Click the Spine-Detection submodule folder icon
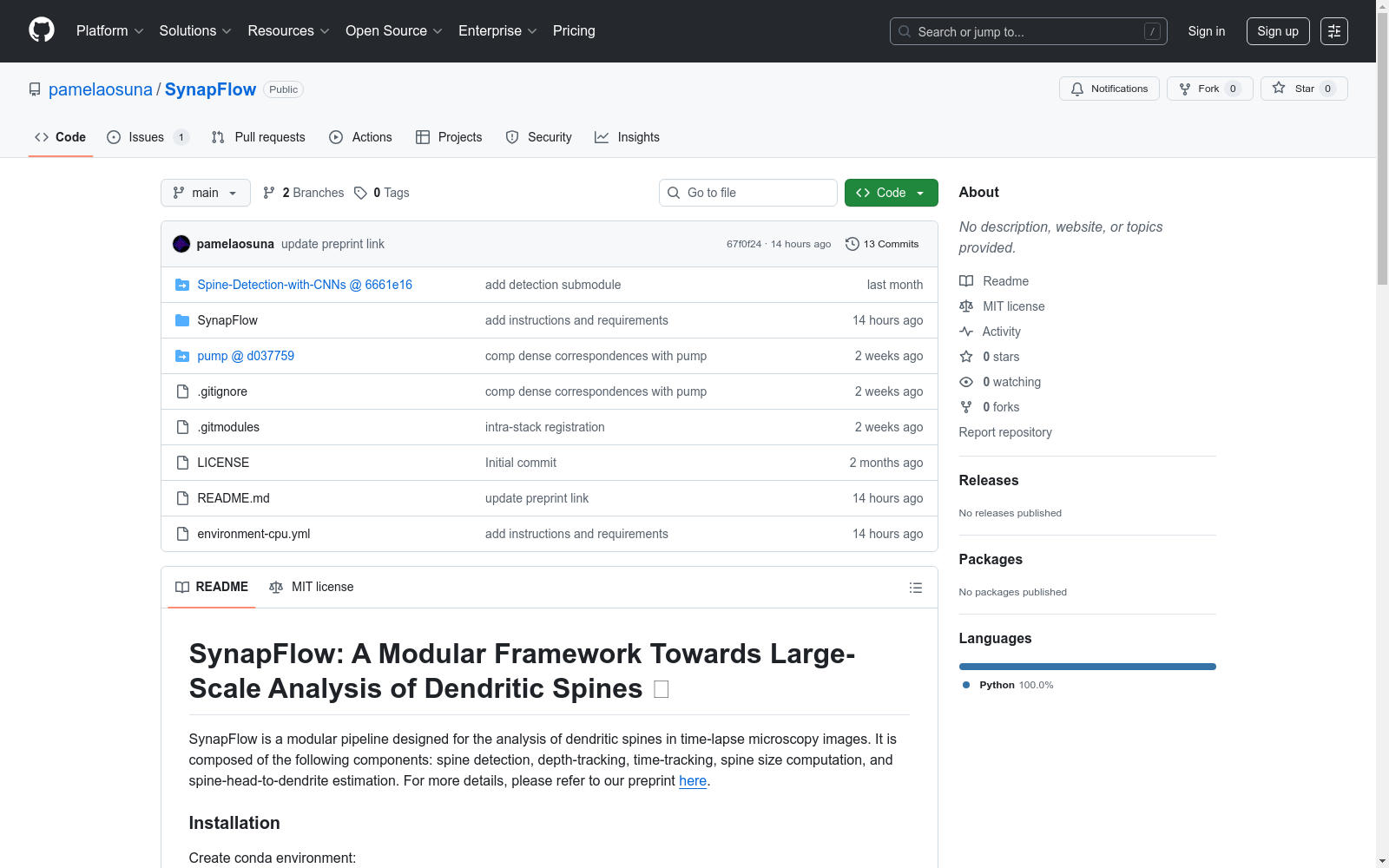 click(182, 285)
